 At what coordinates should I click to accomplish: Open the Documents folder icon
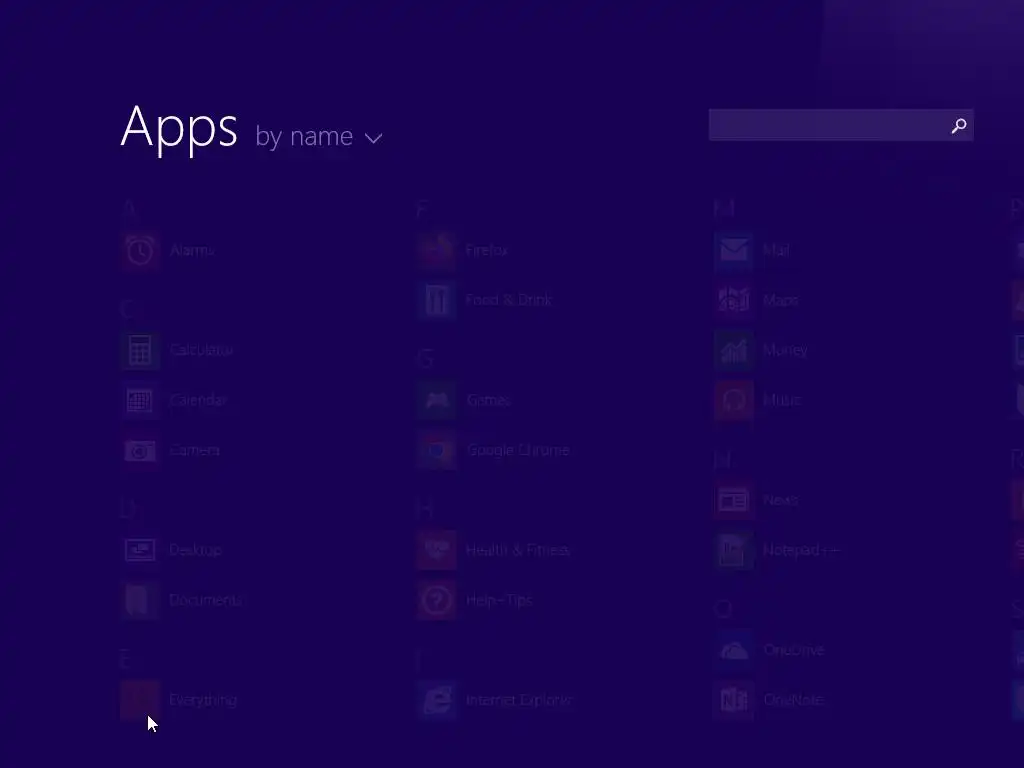(x=140, y=600)
